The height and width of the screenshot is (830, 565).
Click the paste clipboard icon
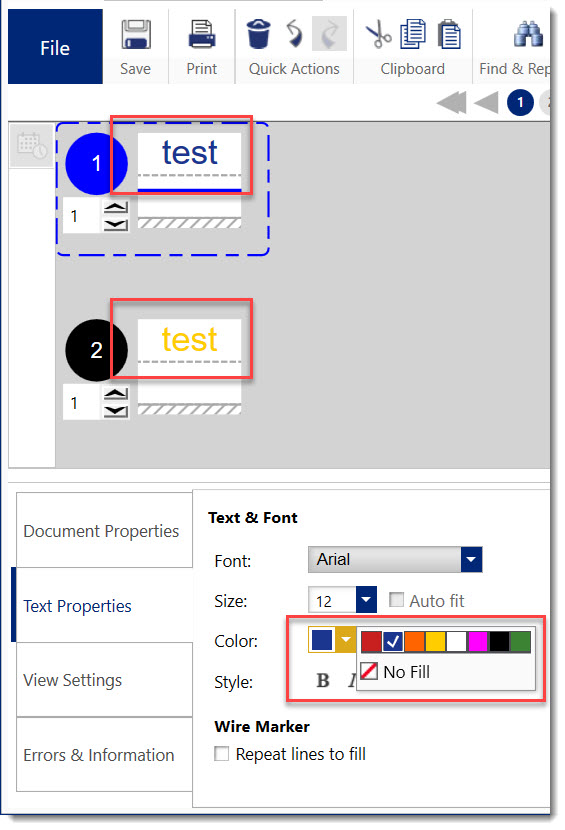click(x=449, y=34)
